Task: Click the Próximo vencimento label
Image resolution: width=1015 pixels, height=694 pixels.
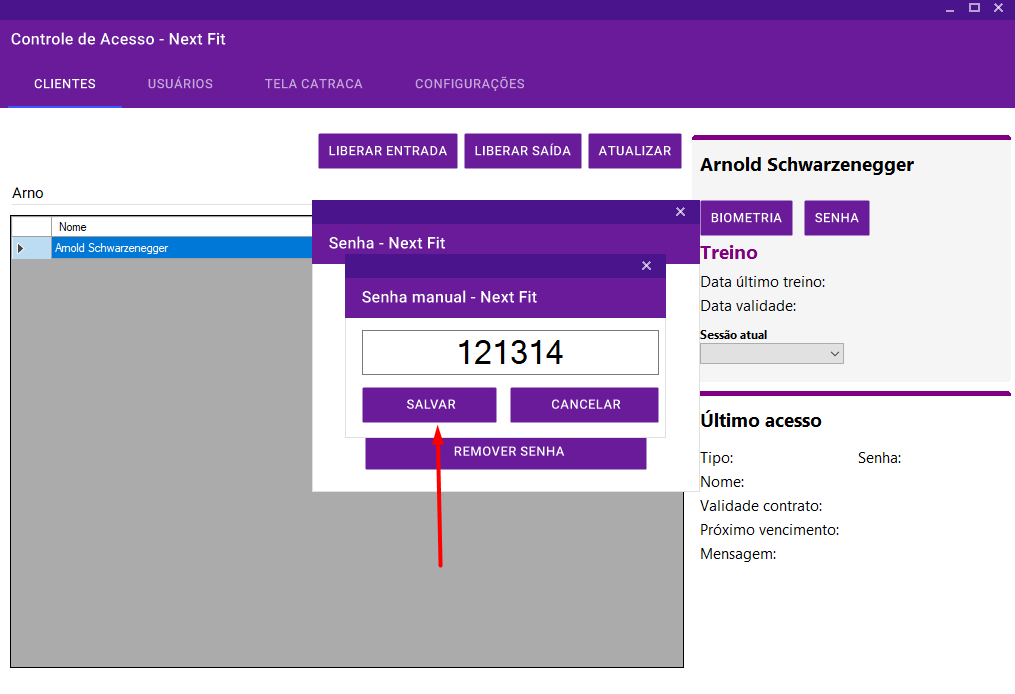Action: pyautogui.click(x=770, y=530)
